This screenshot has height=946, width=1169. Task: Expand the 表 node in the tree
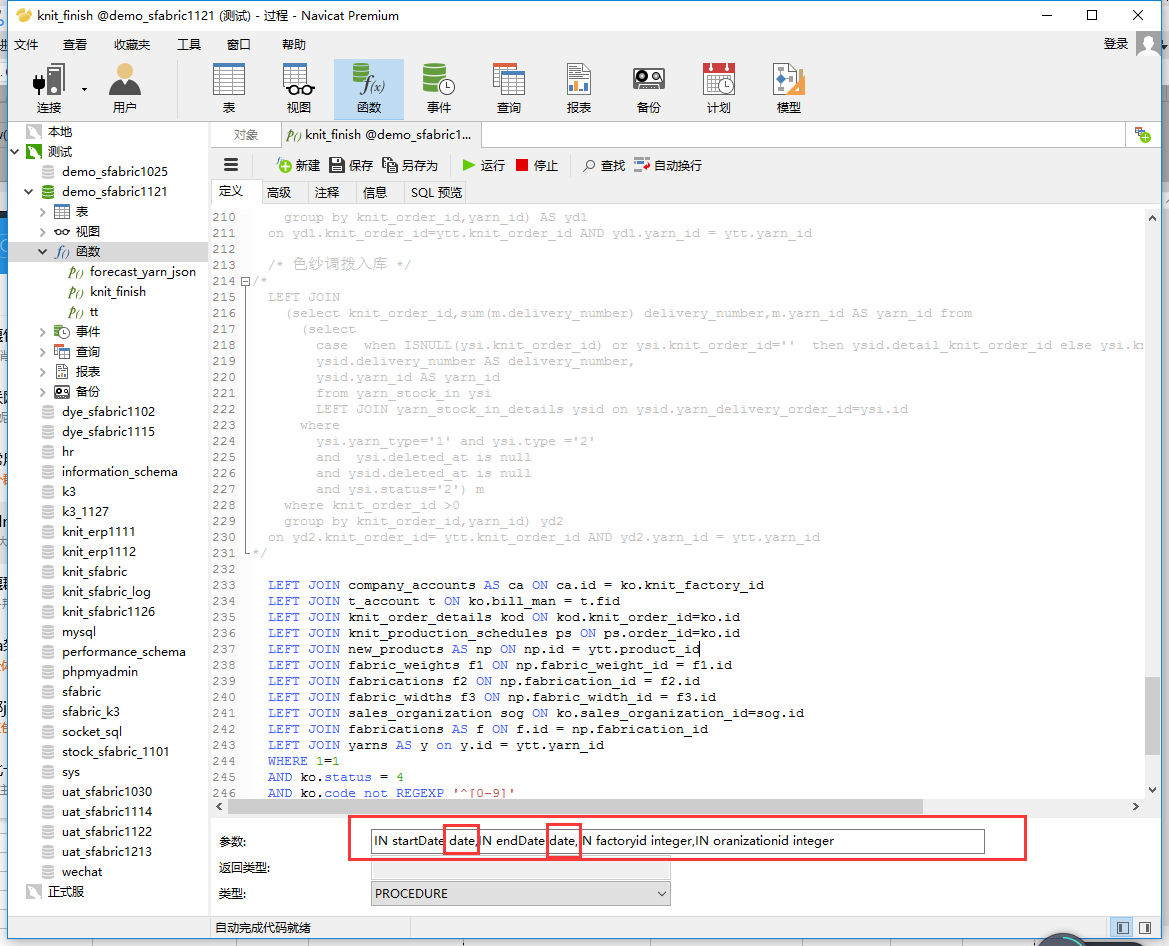pos(43,211)
